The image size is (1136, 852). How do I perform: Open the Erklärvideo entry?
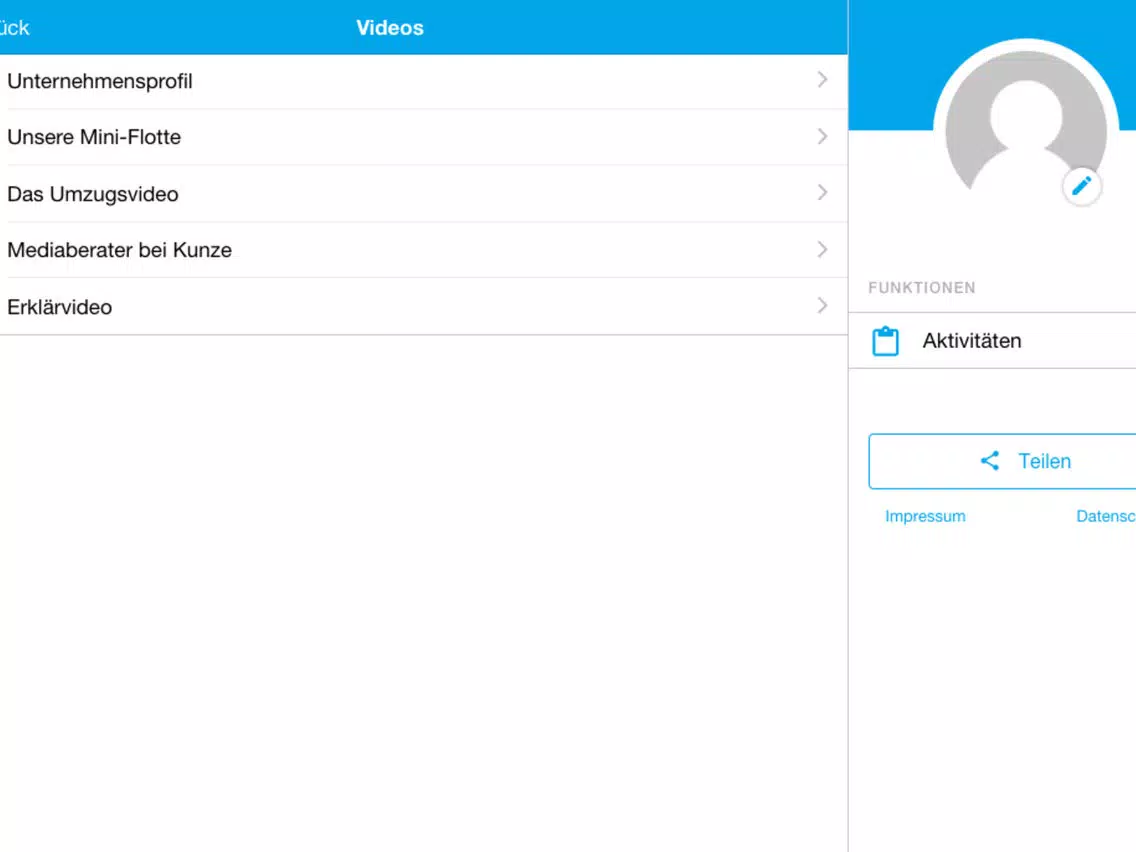[x=423, y=306]
